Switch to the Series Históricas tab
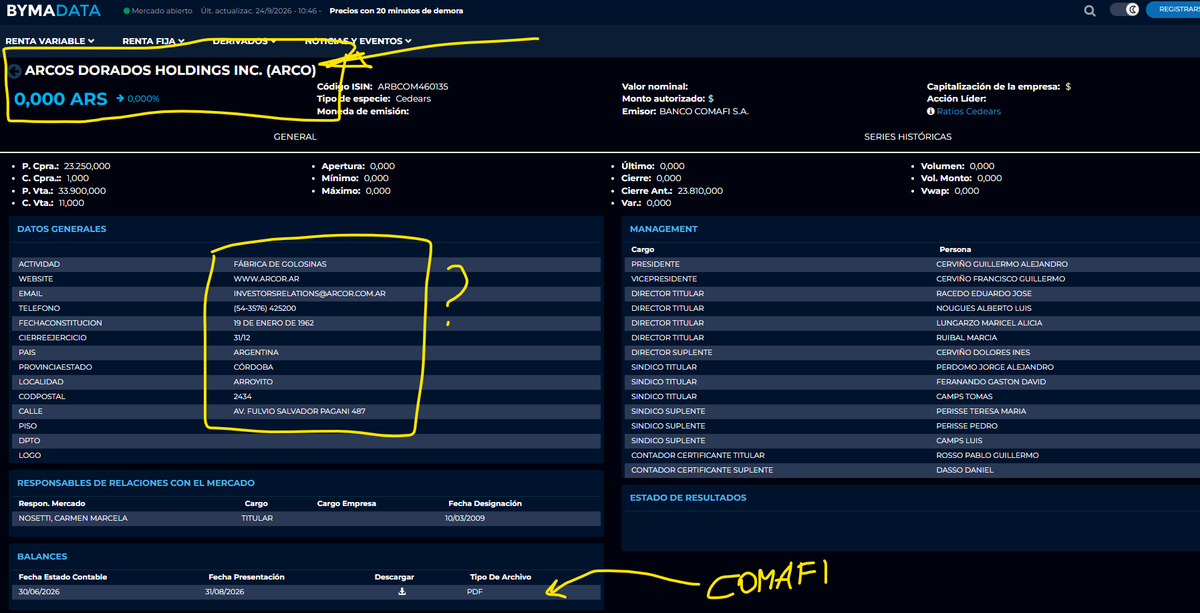Viewport: 1200px width, 613px height. pyautogui.click(x=908, y=137)
